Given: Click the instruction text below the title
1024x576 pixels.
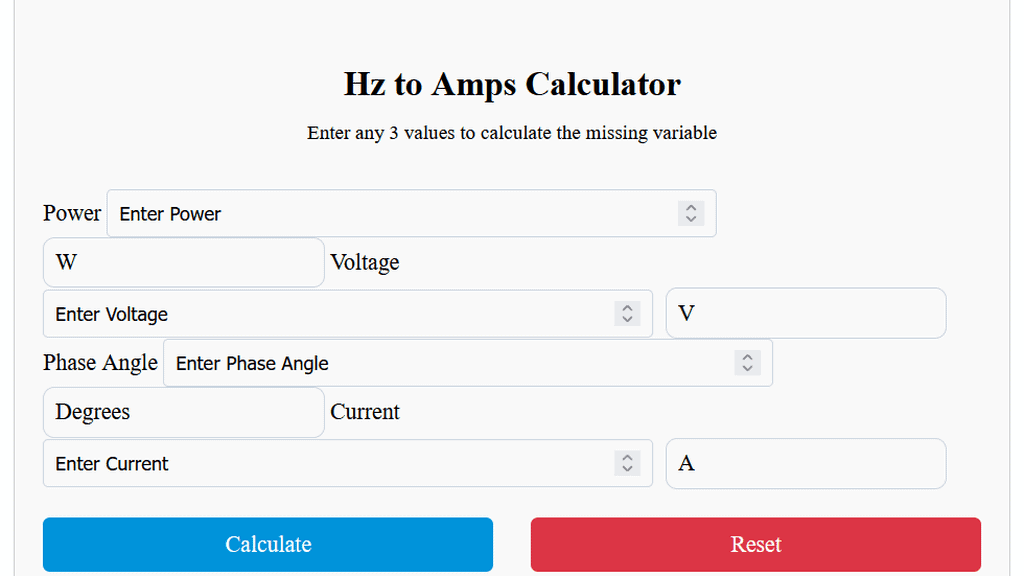Looking at the screenshot, I should 512,132.
